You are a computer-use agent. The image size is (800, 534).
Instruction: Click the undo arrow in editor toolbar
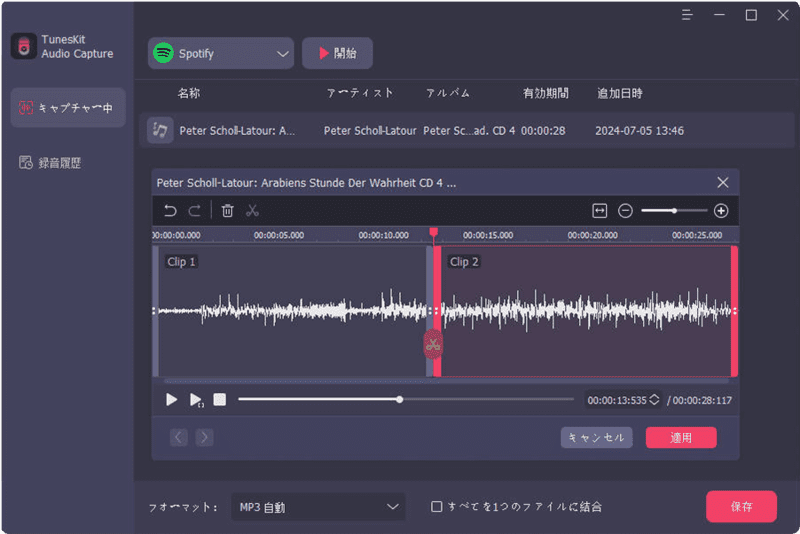pyautogui.click(x=170, y=211)
